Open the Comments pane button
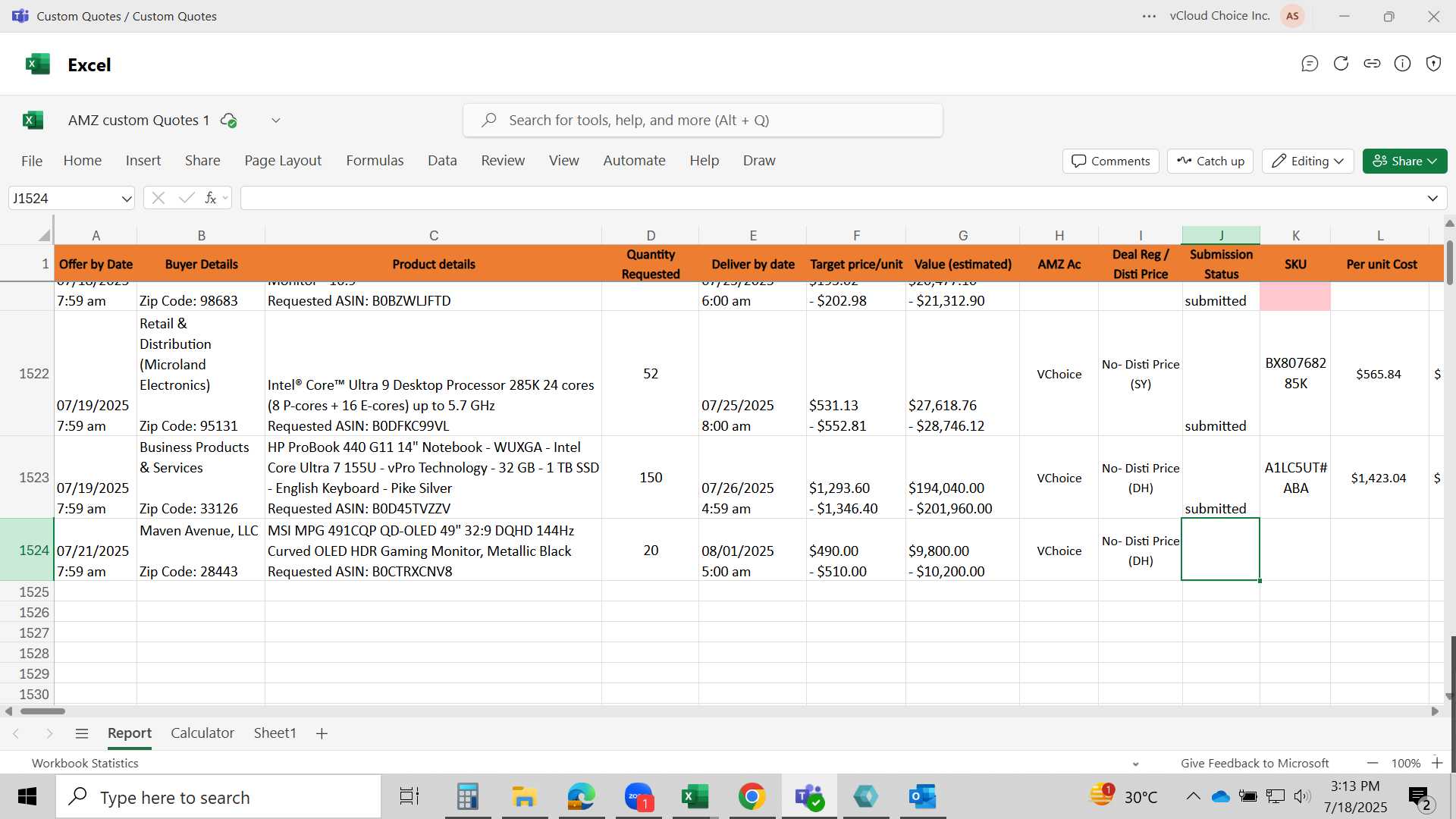The width and height of the screenshot is (1456, 819). [1110, 161]
